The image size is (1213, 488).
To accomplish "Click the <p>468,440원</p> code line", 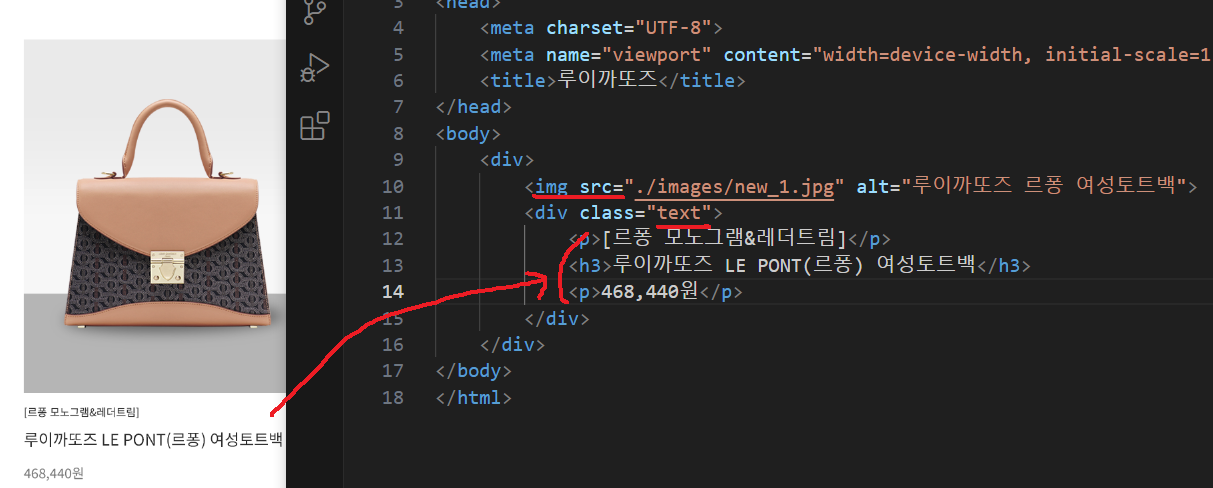I will pos(656,292).
